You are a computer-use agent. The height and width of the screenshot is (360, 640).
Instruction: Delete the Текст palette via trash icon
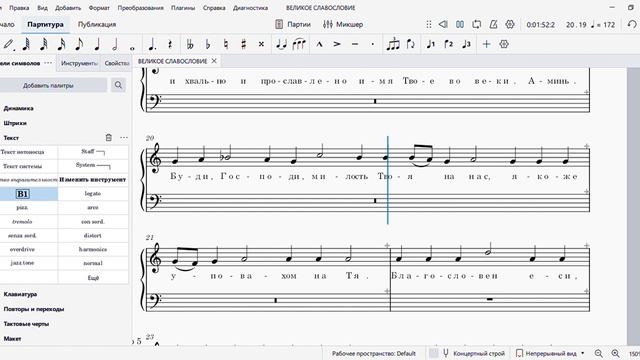tap(109, 138)
